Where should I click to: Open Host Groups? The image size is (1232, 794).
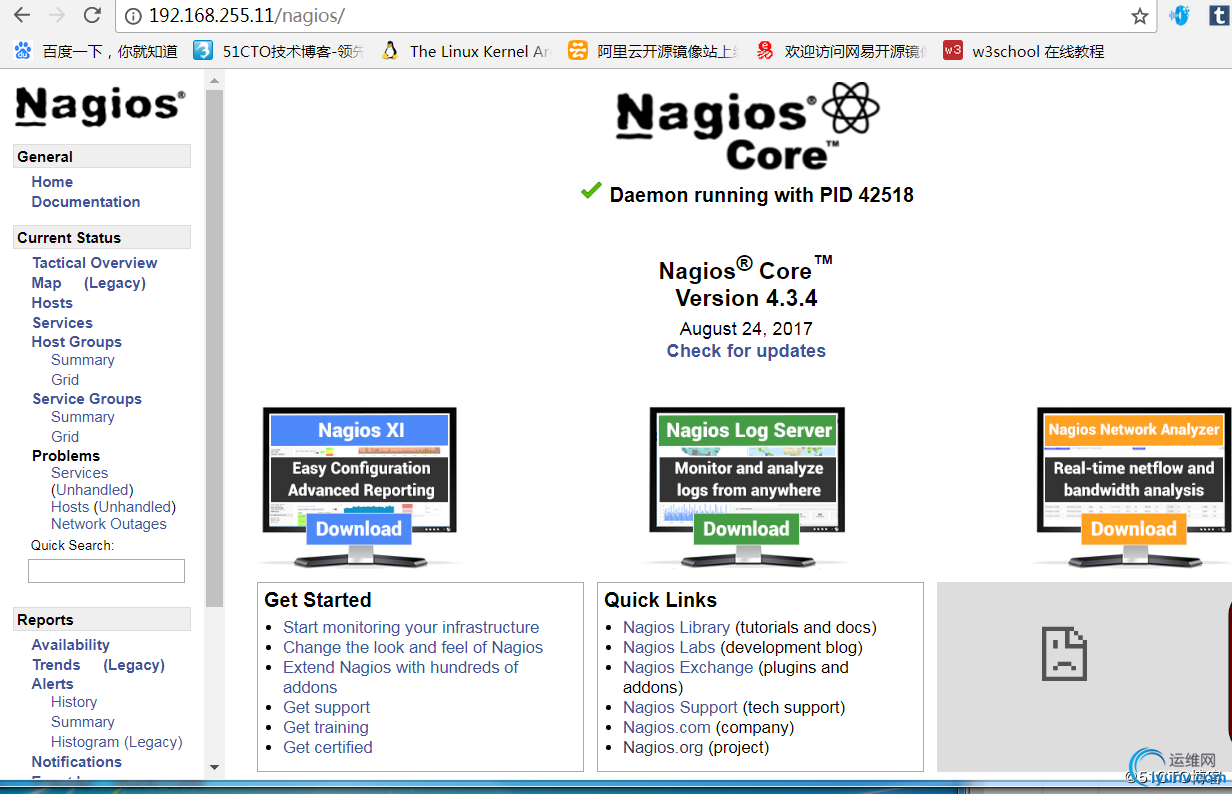pos(76,342)
